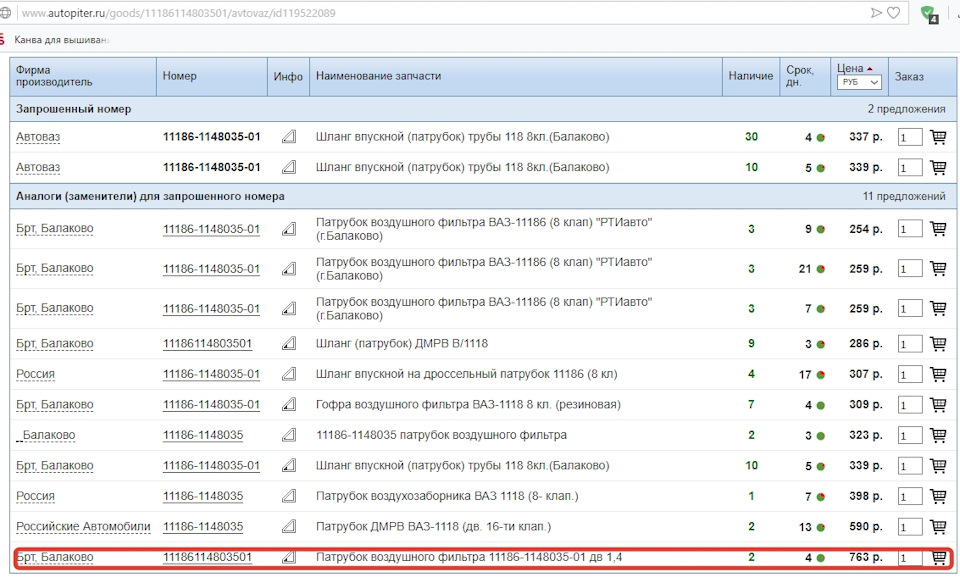Screen dimensions: 960x583
Task: Click quantity field in the 254 р. row
Action: [910, 230]
